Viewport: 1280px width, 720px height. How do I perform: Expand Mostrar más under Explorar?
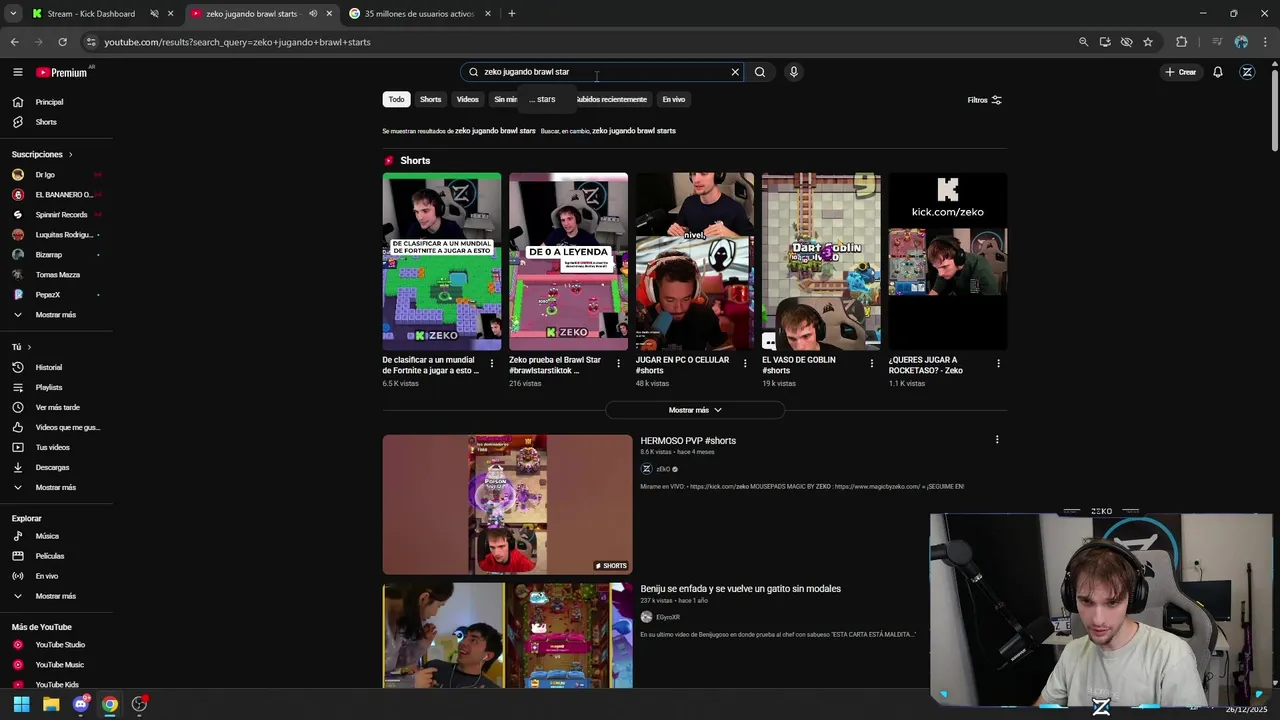[55, 596]
